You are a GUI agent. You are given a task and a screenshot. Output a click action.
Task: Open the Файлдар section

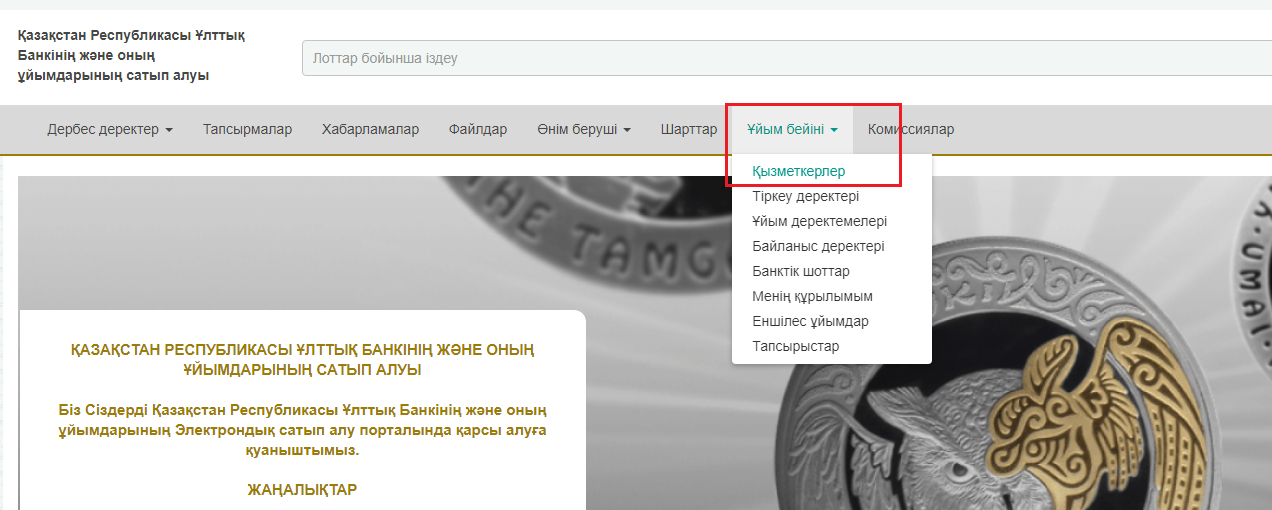[478, 129]
